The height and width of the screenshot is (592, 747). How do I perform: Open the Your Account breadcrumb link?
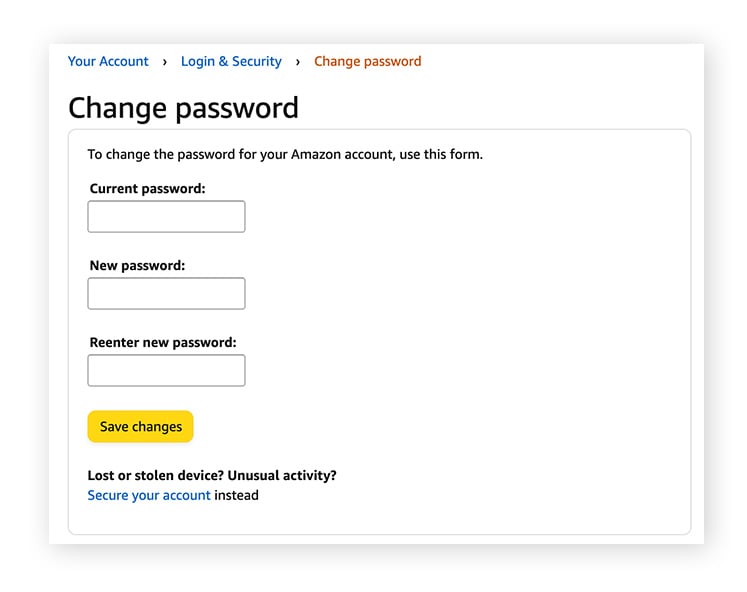[108, 62]
